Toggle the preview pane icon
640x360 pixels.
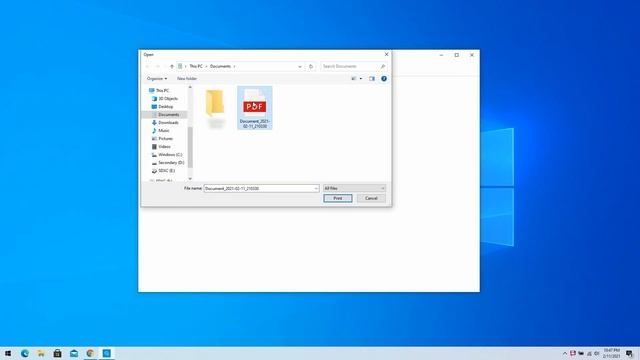click(x=372, y=78)
